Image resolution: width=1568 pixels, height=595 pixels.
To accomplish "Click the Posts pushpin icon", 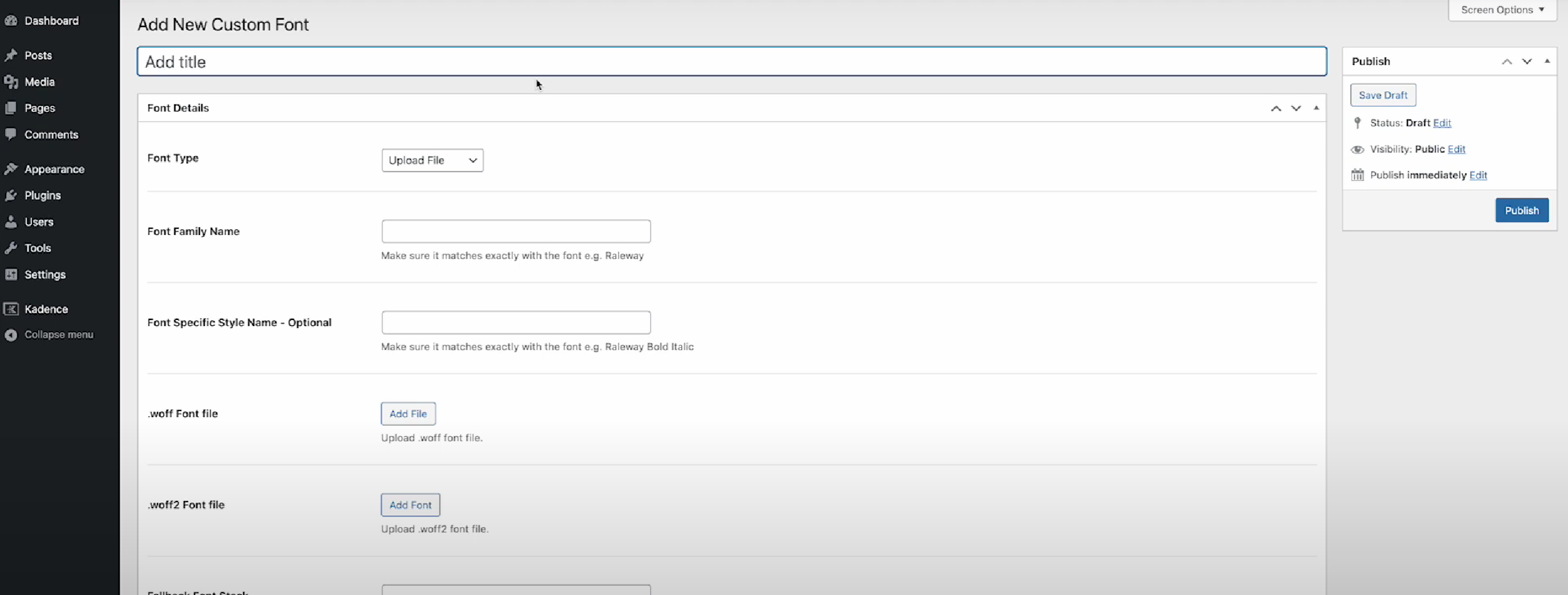I will (11, 55).
